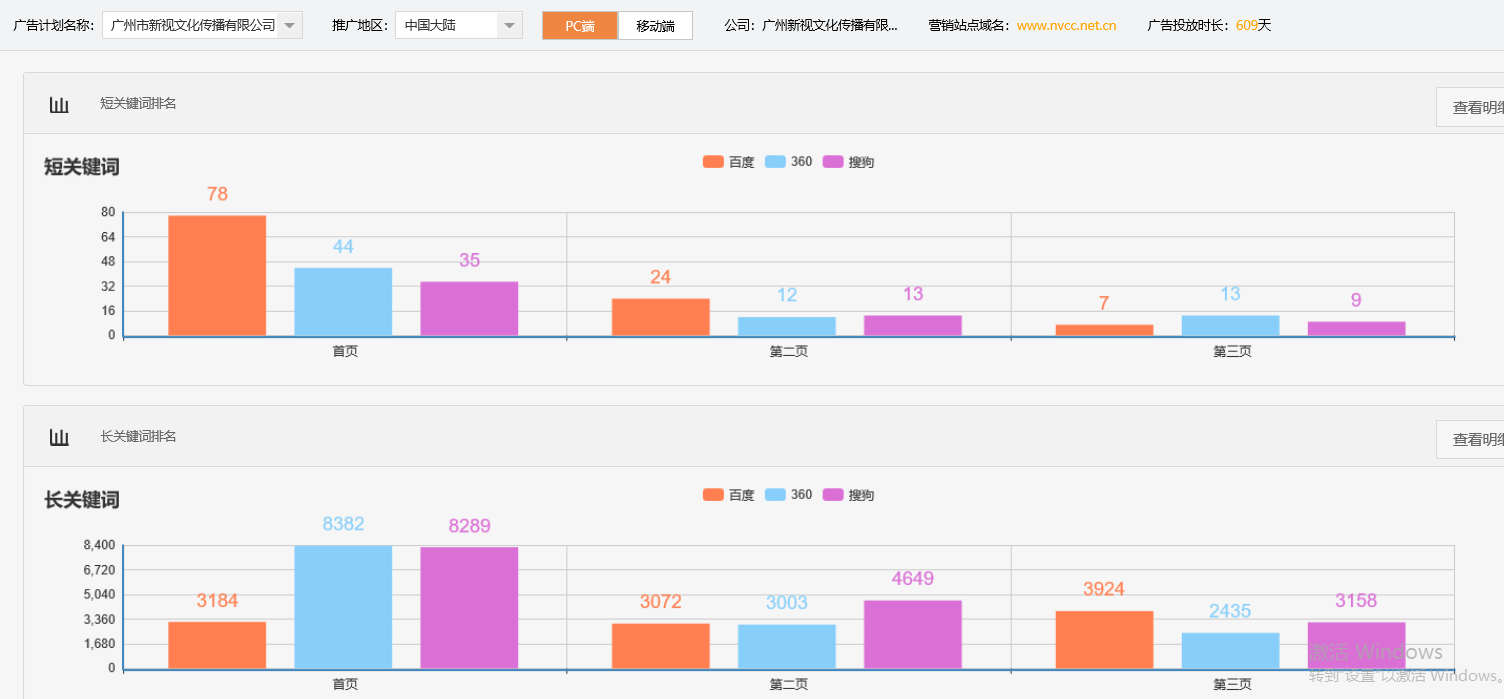
Task: Click the orange 百度 color swatch in 长关键词 legend
Action: pos(711,494)
